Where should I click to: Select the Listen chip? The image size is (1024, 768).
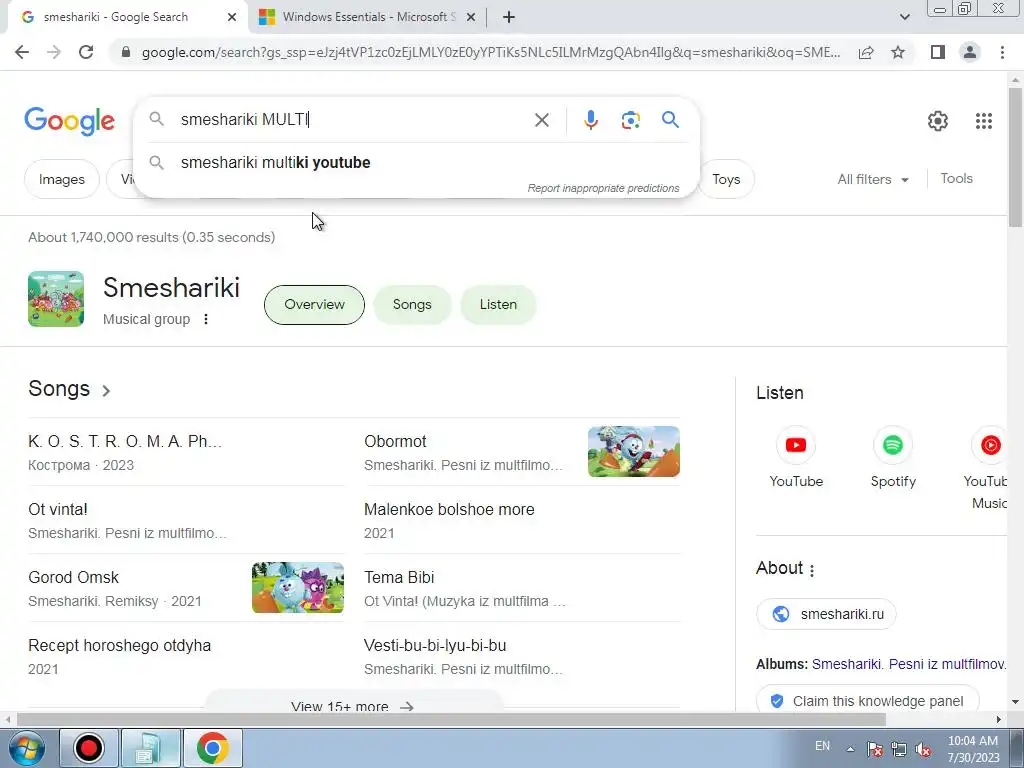pyautogui.click(x=498, y=304)
